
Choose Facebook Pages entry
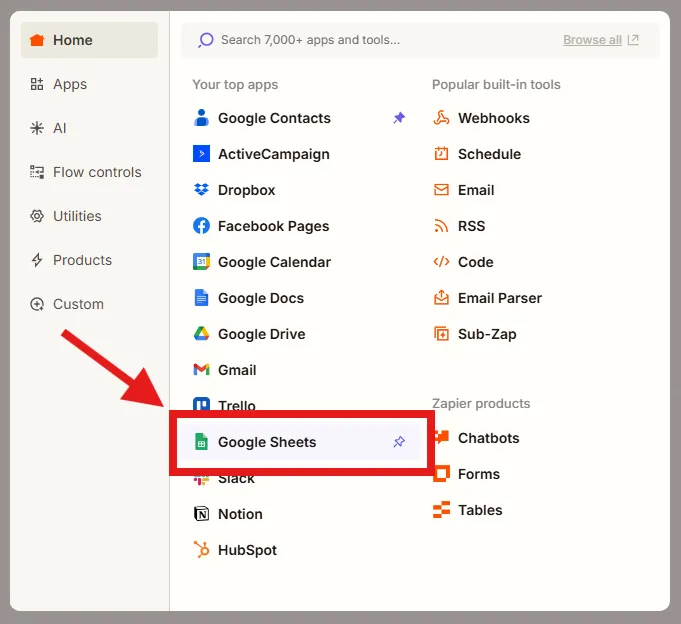274,226
